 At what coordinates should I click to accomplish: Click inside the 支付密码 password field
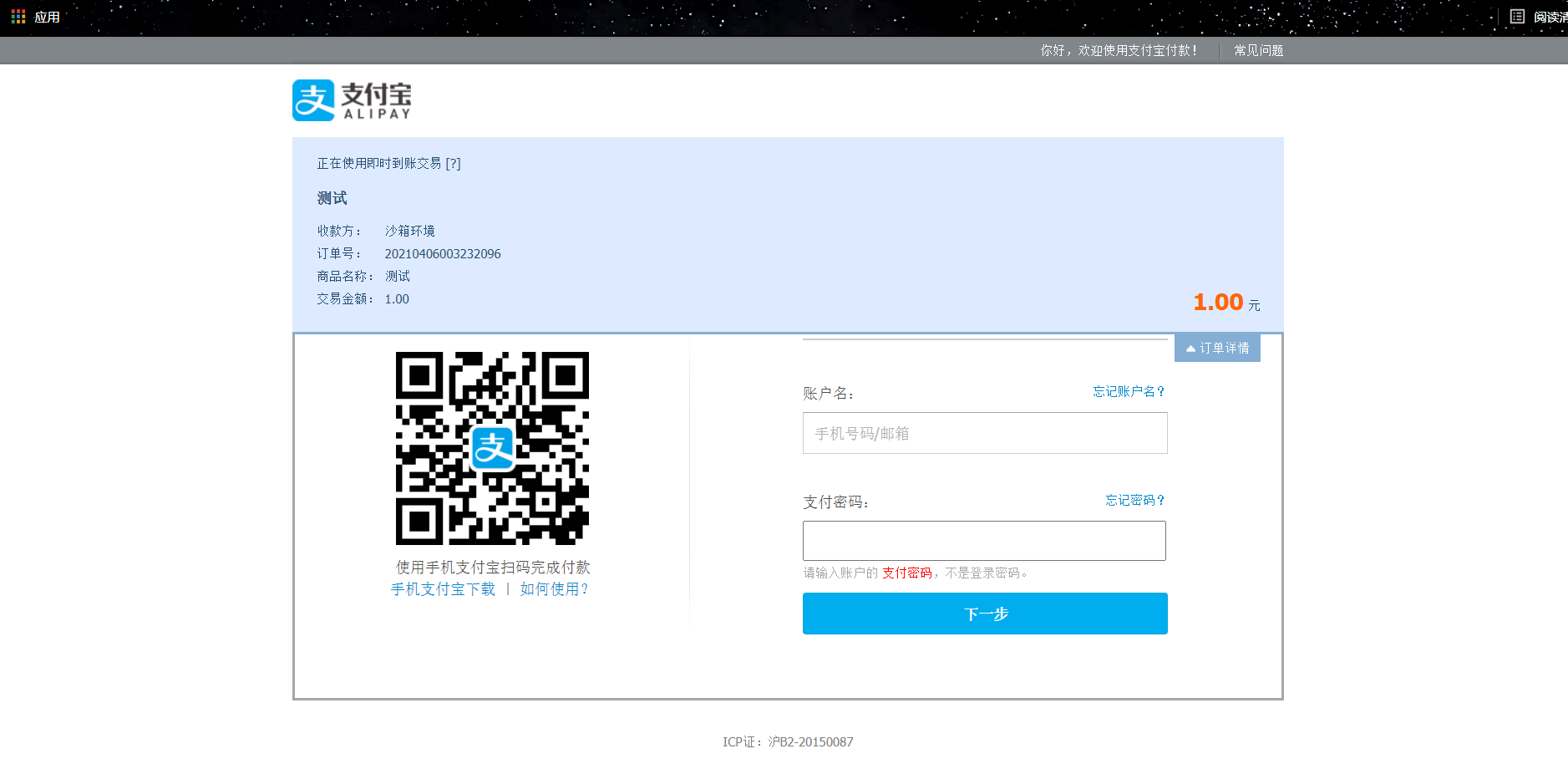click(x=984, y=541)
